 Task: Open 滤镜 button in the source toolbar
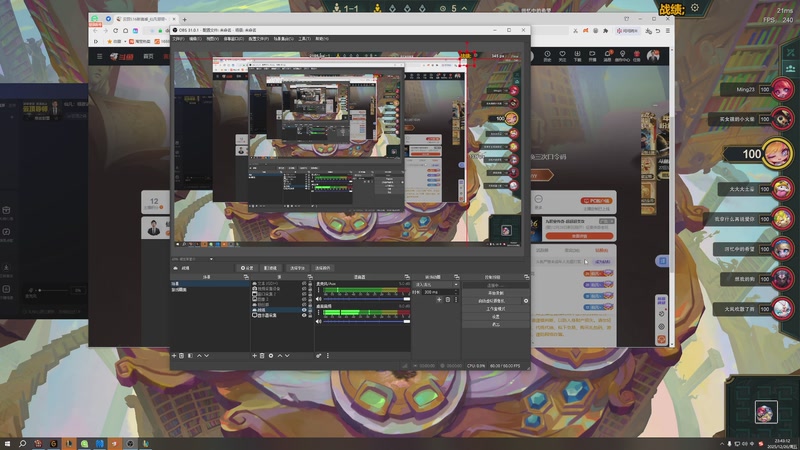[x=271, y=268]
